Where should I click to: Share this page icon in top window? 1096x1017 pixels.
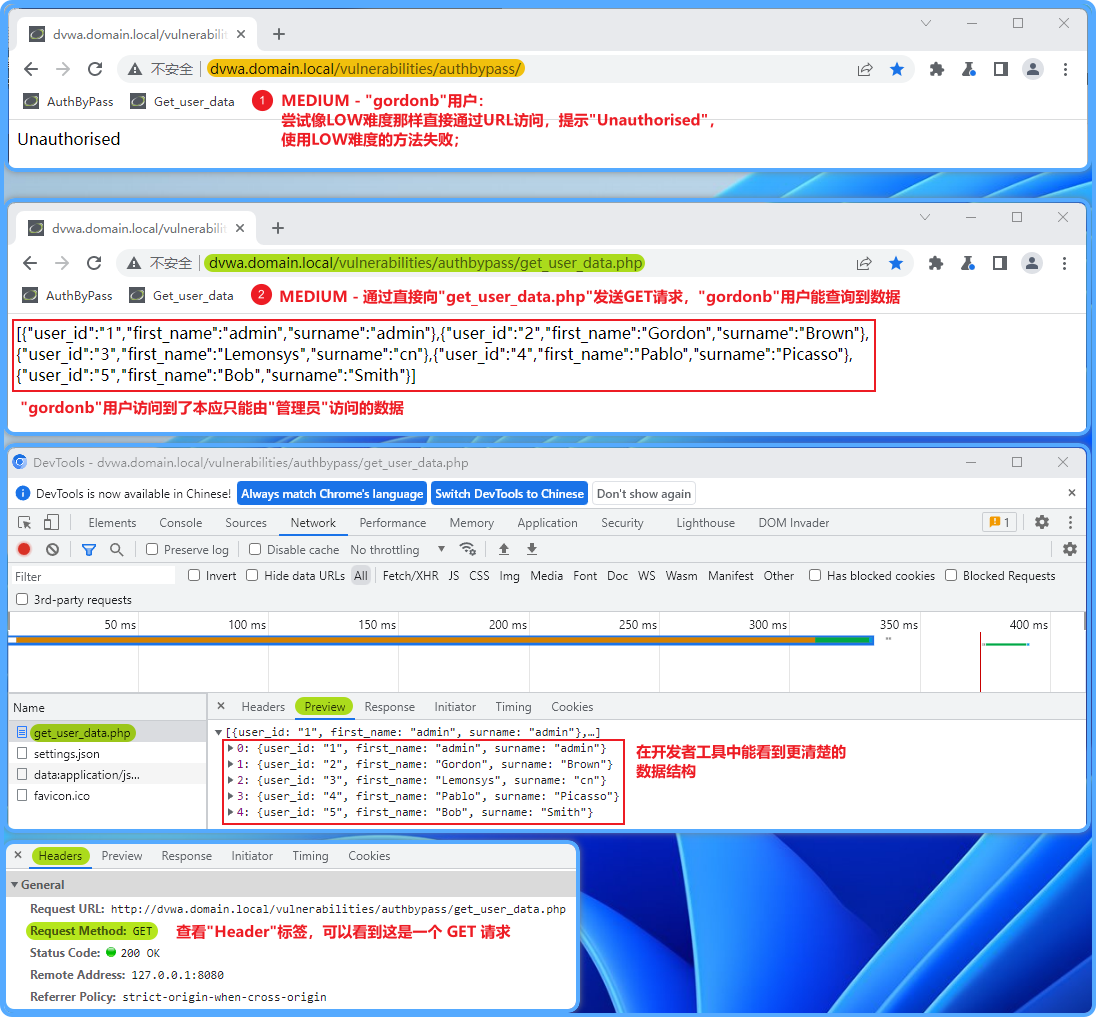865,69
